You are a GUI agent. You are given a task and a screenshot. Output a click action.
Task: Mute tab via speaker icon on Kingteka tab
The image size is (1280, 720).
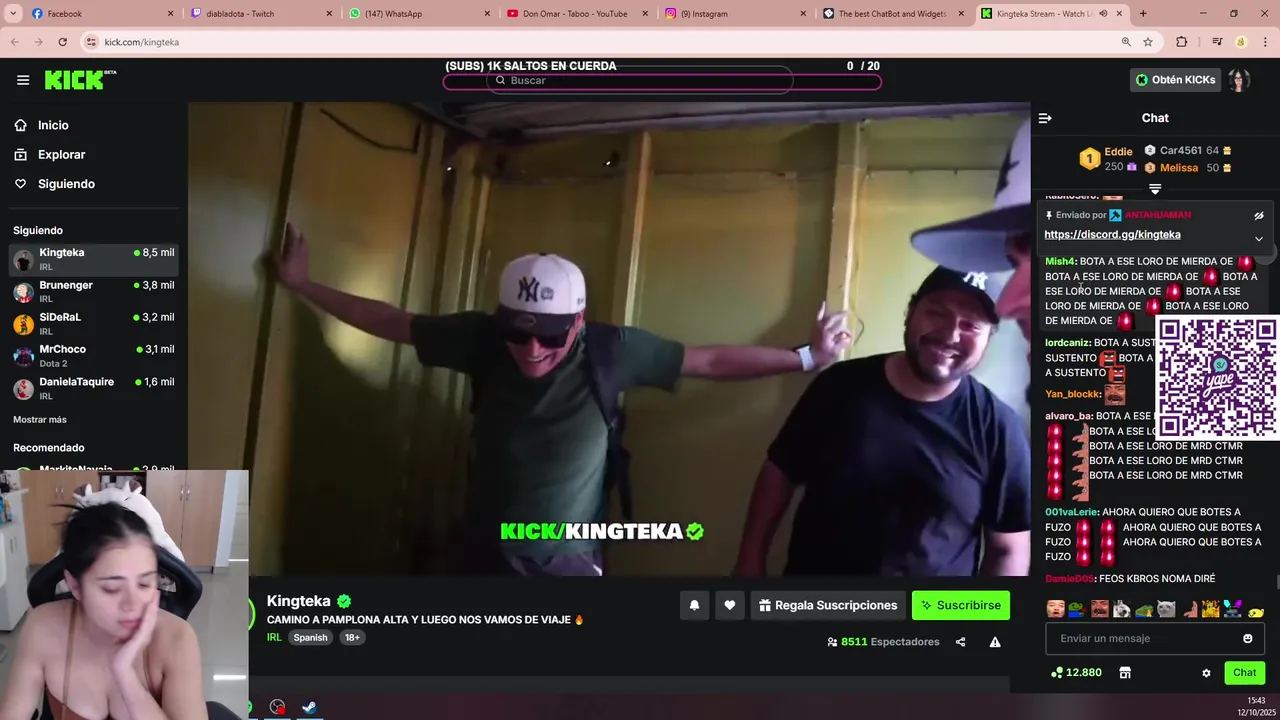point(1103,14)
